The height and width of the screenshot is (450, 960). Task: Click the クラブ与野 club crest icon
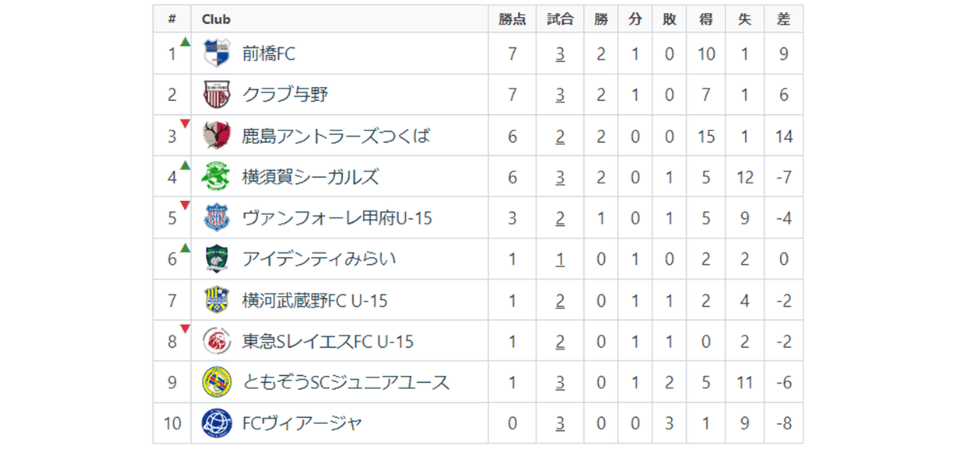pyautogui.click(x=217, y=95)
